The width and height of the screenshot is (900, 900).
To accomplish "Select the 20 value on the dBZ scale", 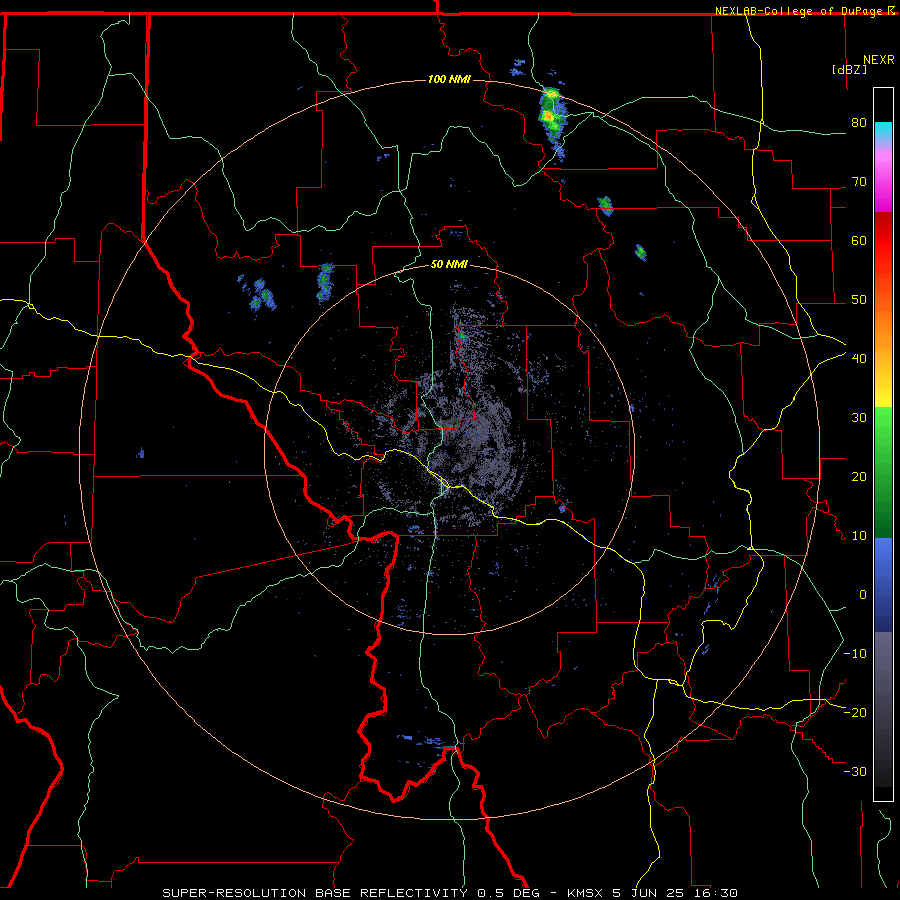I will point(859,477).
